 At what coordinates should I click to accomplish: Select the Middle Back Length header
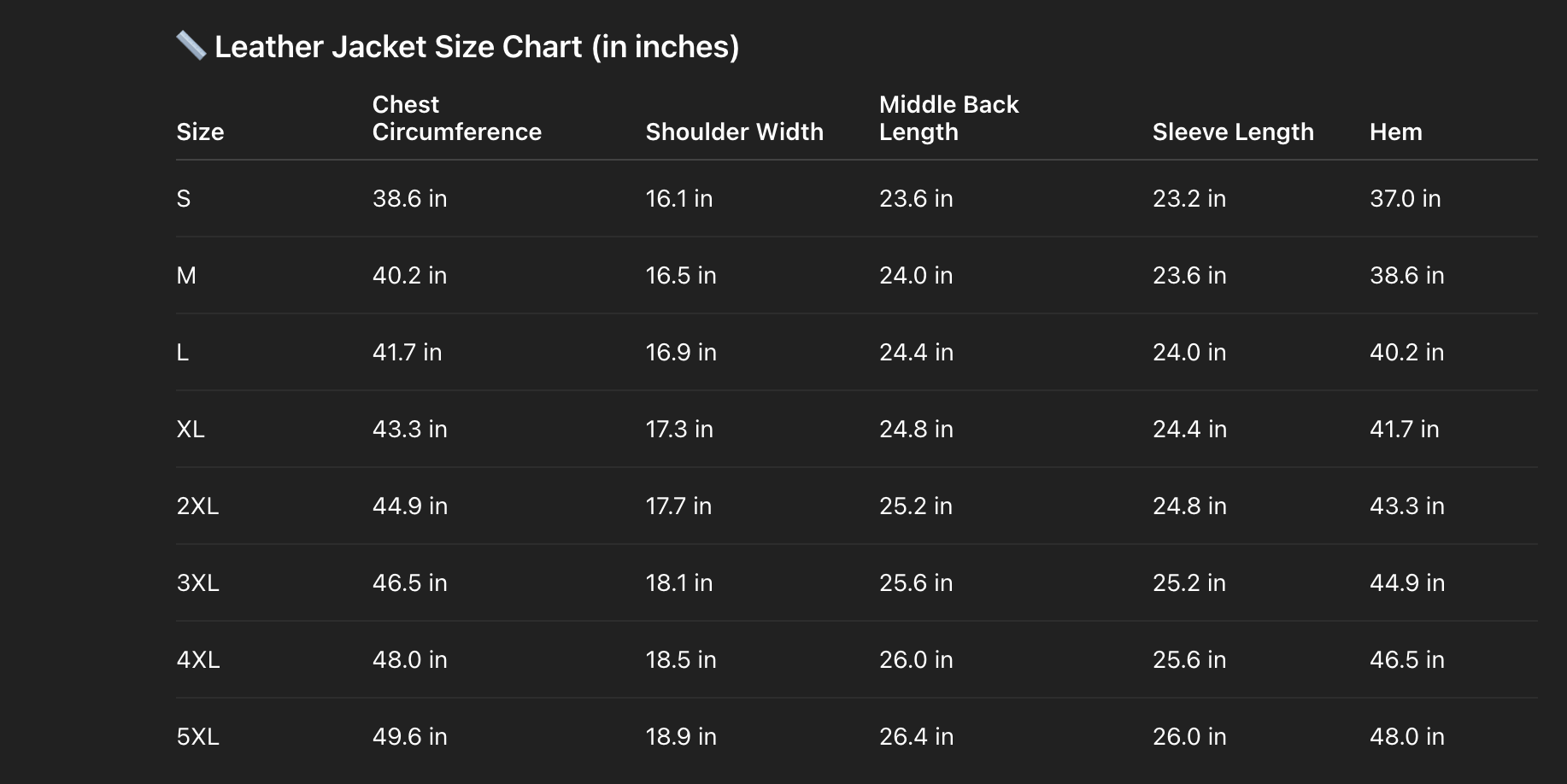tap(948, 119)
